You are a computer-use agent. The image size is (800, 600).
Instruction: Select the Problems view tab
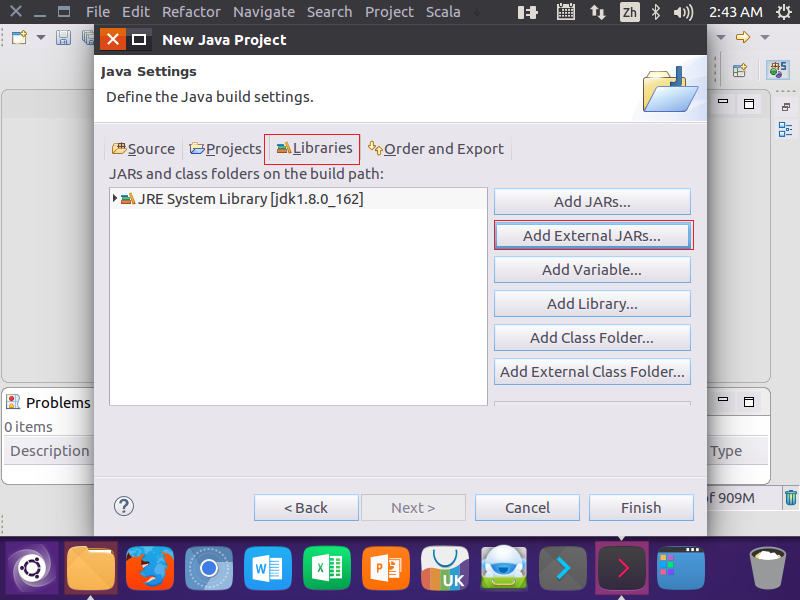48,403
